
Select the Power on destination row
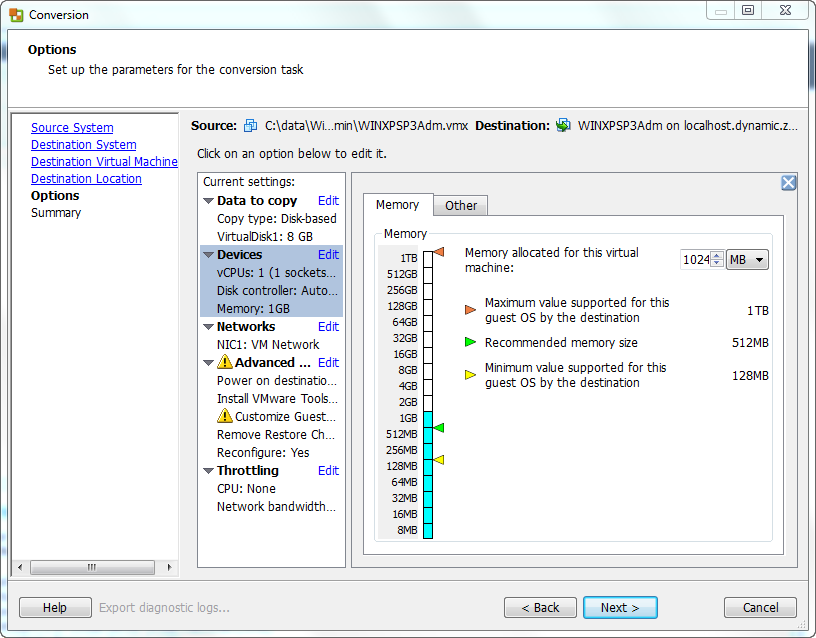(x=277, y=380)
